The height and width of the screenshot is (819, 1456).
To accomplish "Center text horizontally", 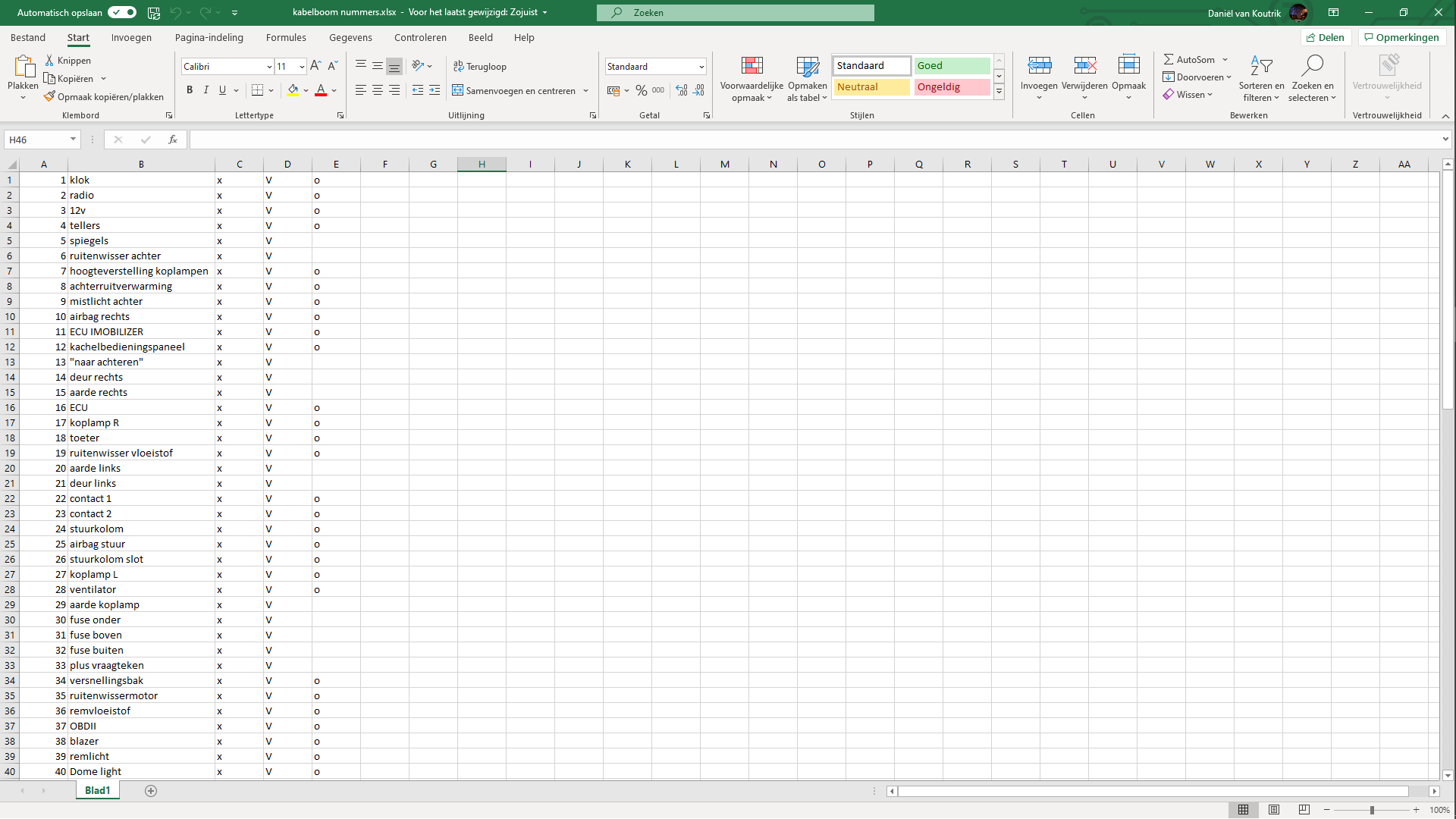I will [x=378, y=90].
